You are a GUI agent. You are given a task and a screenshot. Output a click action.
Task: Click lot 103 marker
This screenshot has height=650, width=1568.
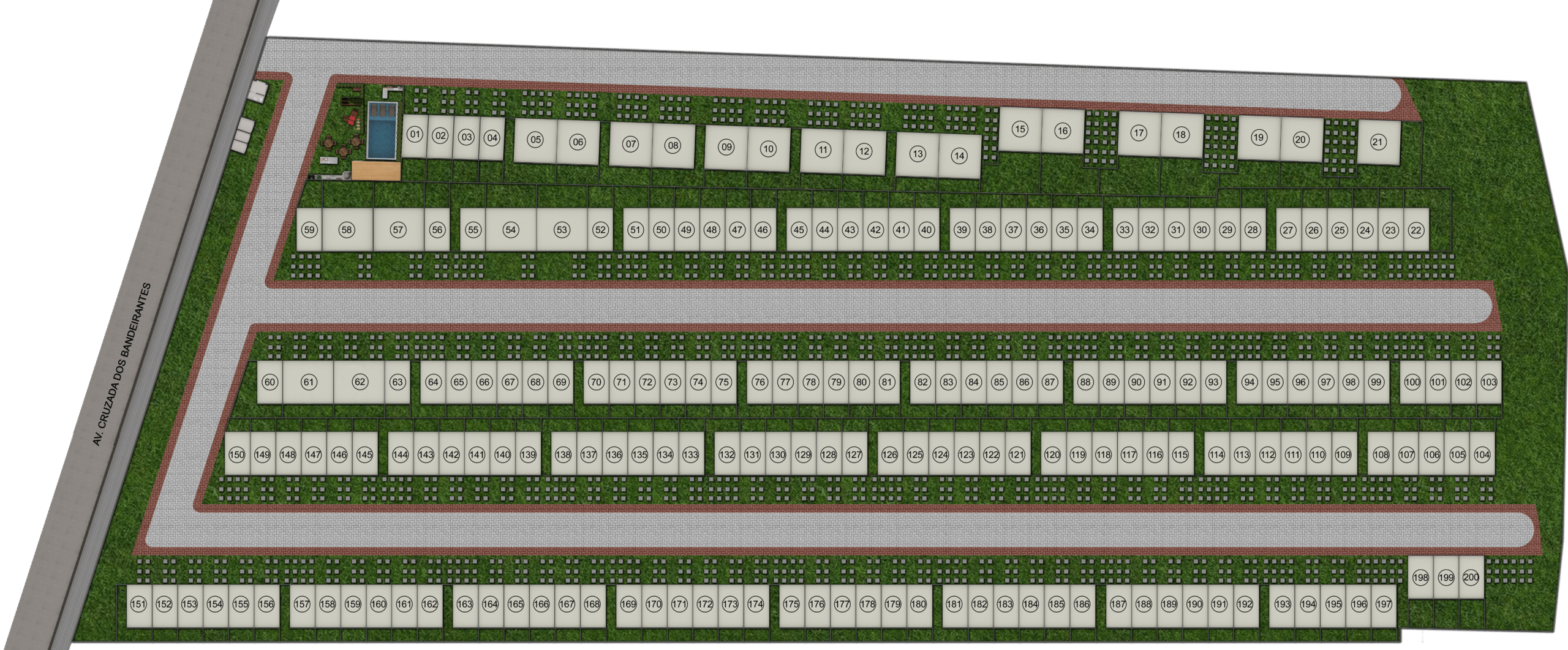pos(1488,382)
